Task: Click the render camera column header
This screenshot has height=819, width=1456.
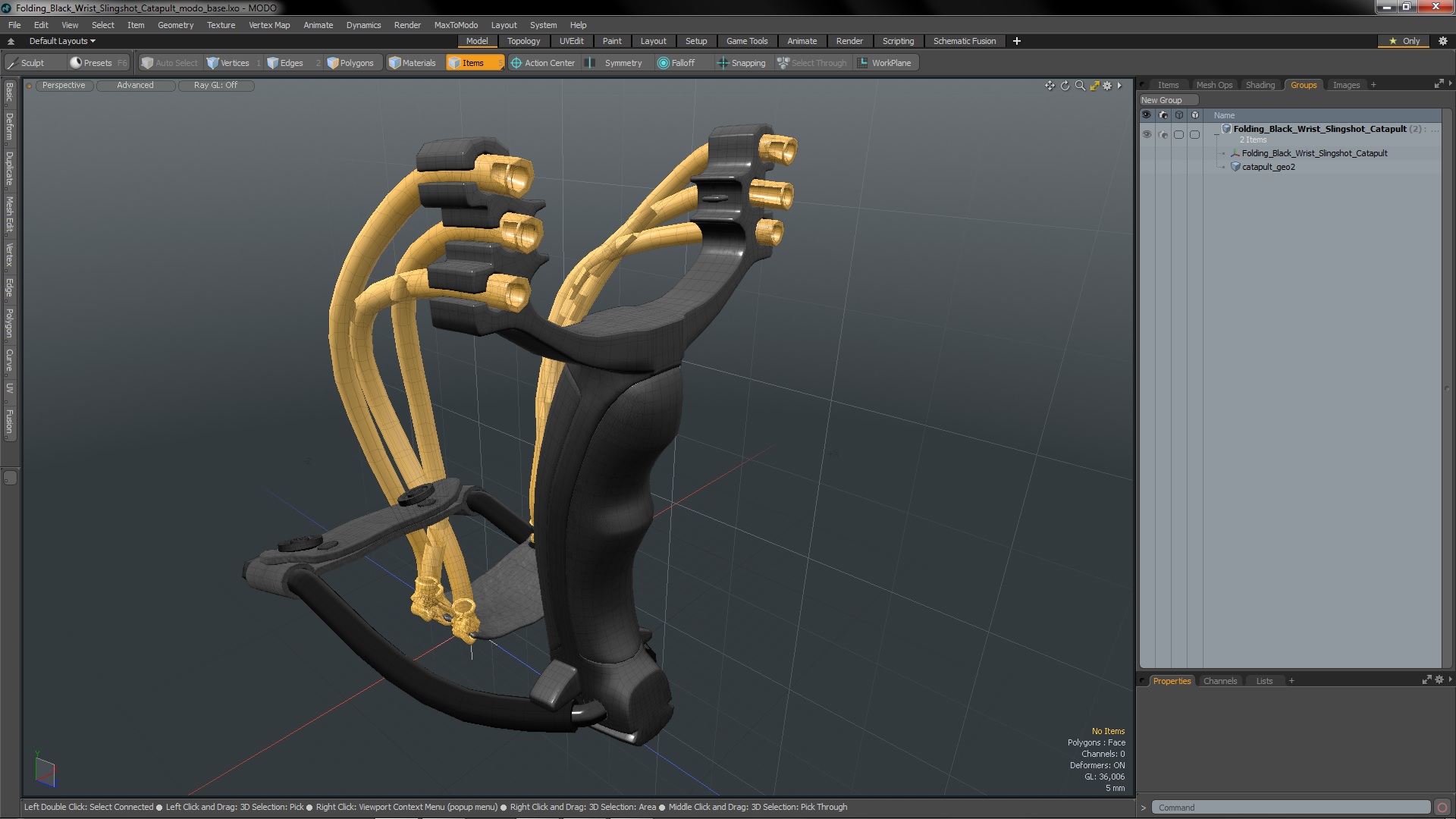Action: [1163, 115]
